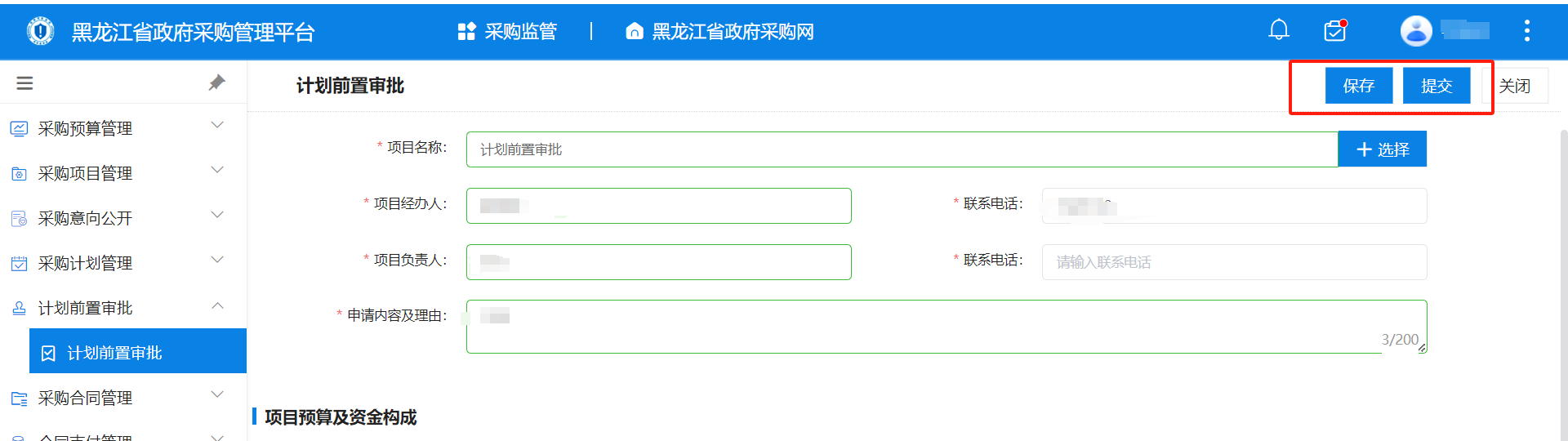This screenshot has height=441, width=1568.
Task: Click the 项目经办人 row 联系电话 field
Action: coord(1235,206)
